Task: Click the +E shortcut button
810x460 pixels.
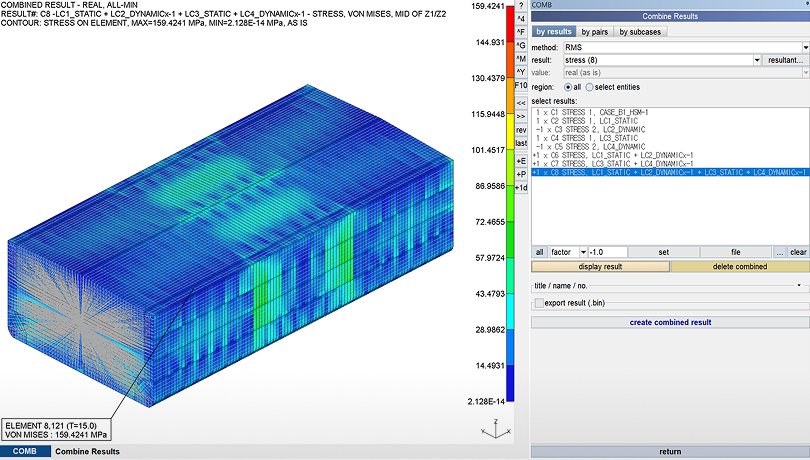Action: click(520, 160)
